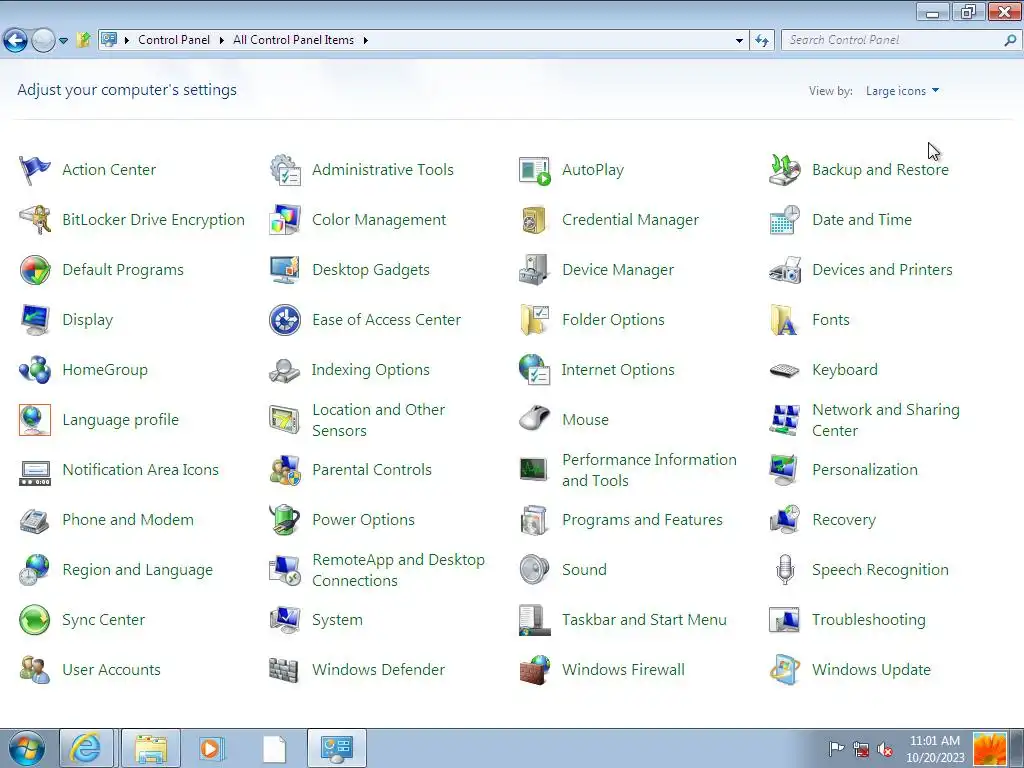This screenshot has height=768, width=1024.
Task: Open the Action Center flag icon
Action: coord(34,170)
